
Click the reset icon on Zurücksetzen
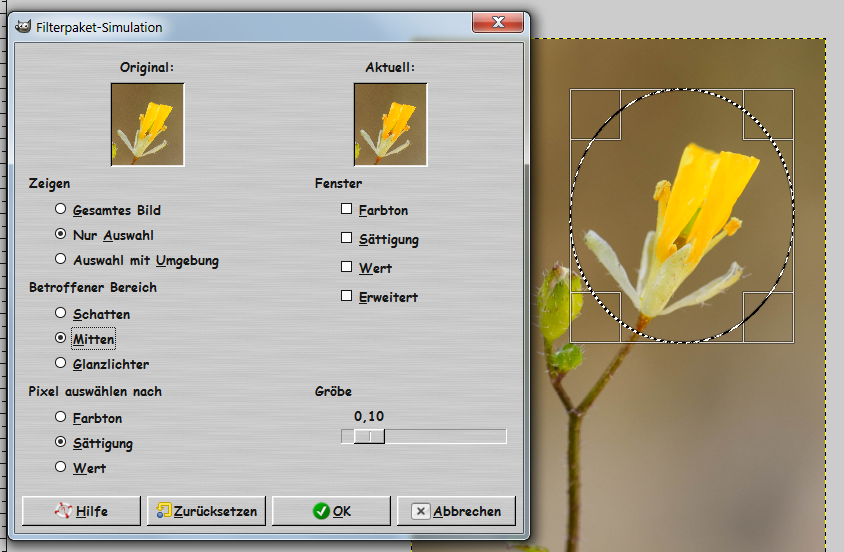pyautogui.click(x=164, y=511)
